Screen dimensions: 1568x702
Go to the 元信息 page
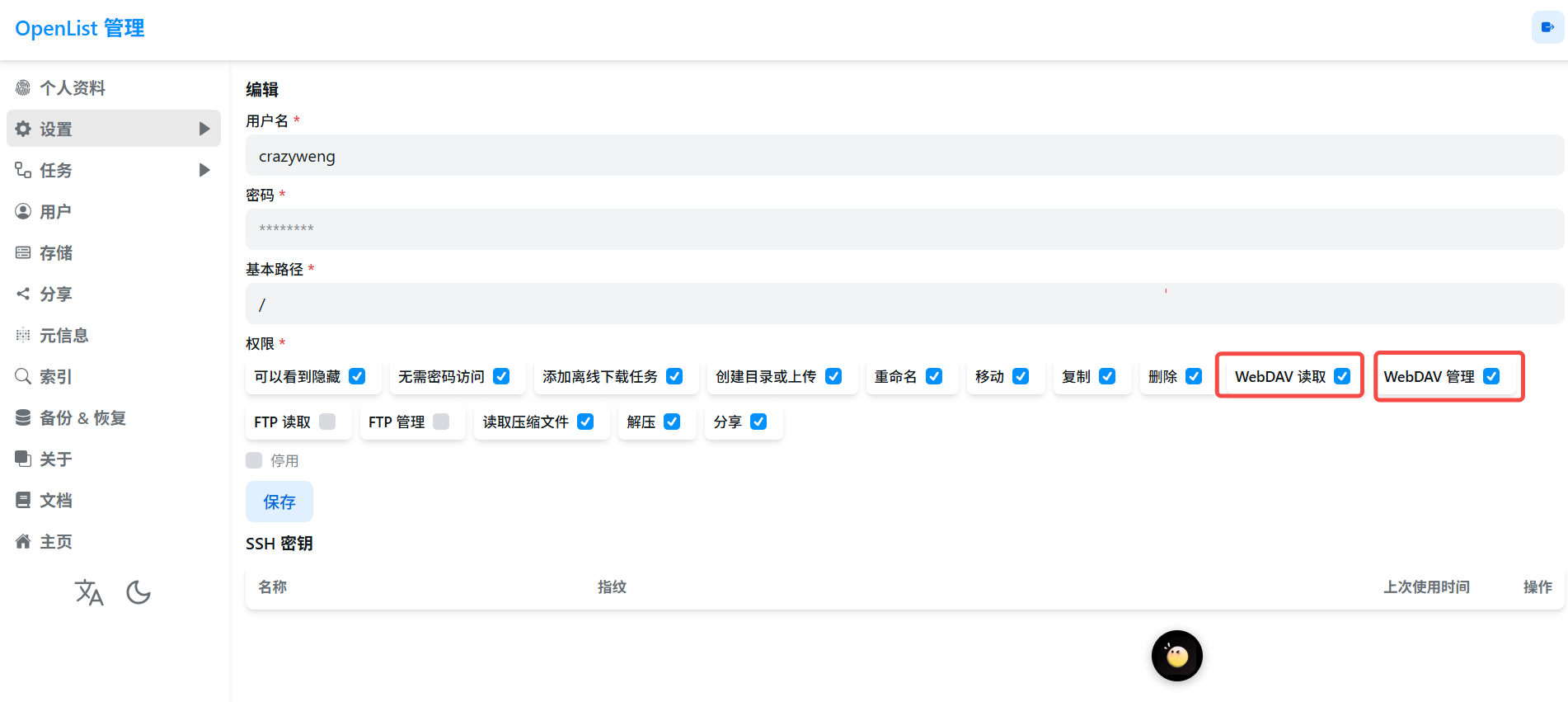(63, 335)
